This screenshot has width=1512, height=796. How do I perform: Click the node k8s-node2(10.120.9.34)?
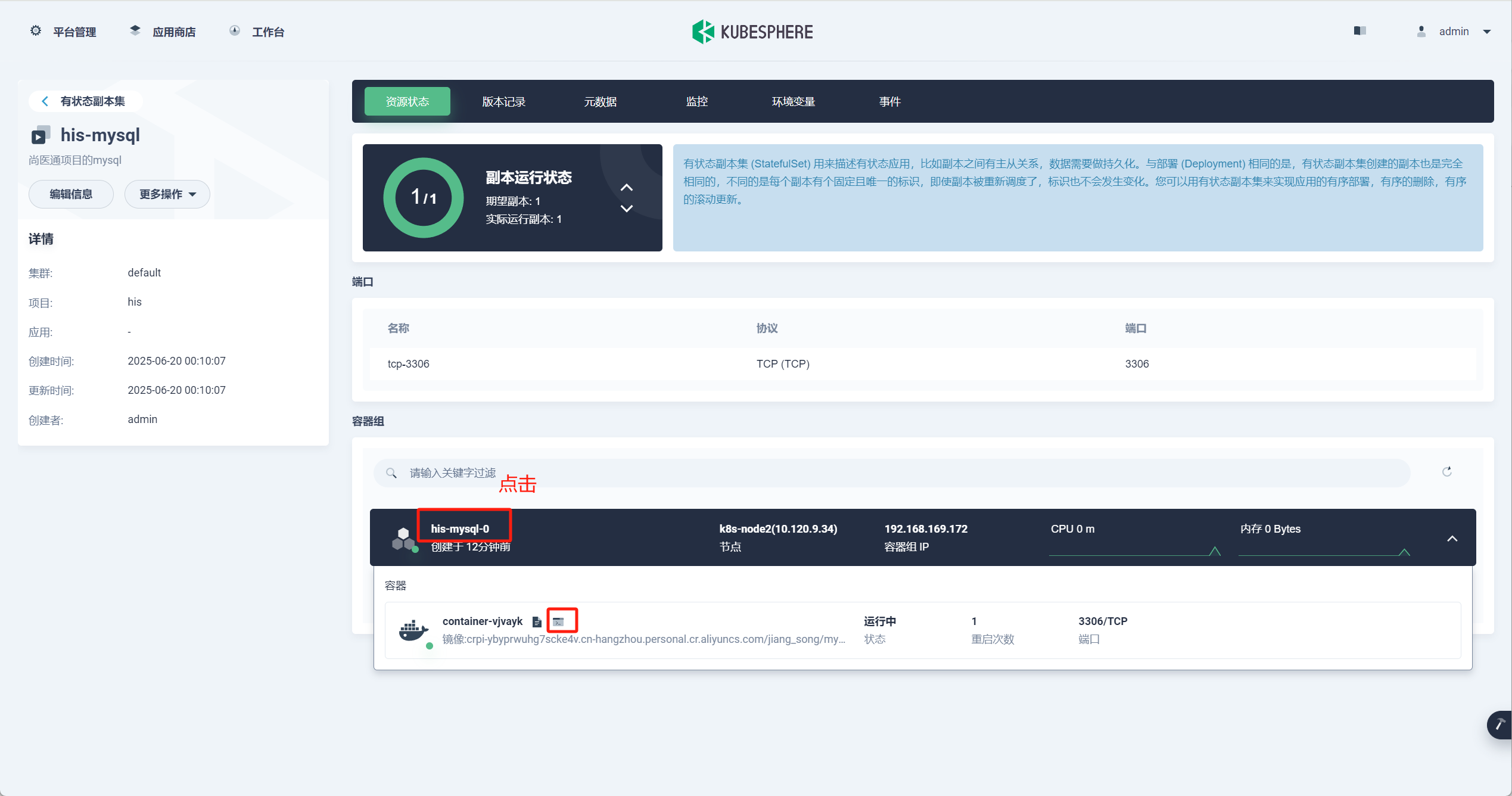point(778,529)
